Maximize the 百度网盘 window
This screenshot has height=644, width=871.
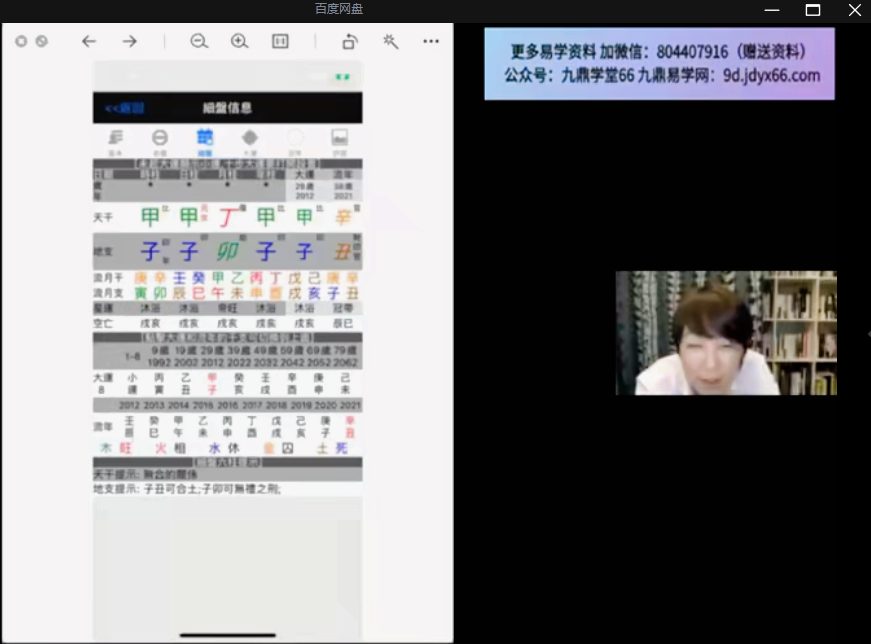[813, 10]
